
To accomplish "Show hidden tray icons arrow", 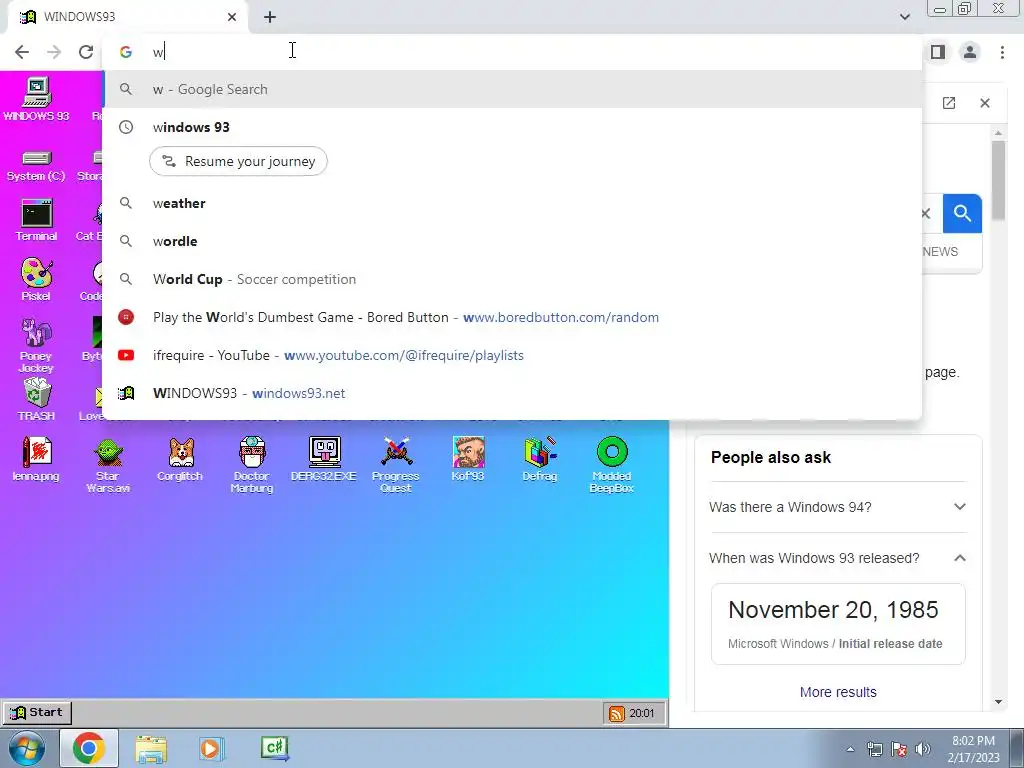I will pos(850,749).
